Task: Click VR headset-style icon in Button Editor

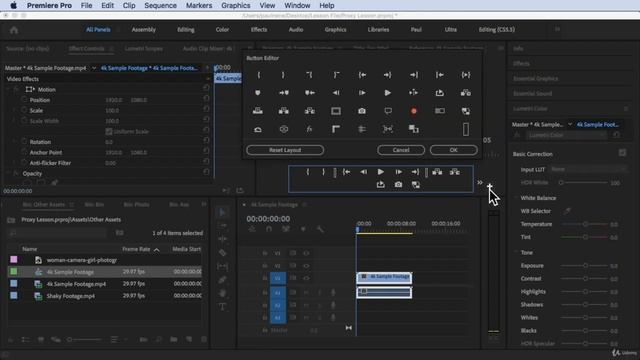Action: pyautogui.click(x=284, y=129)
